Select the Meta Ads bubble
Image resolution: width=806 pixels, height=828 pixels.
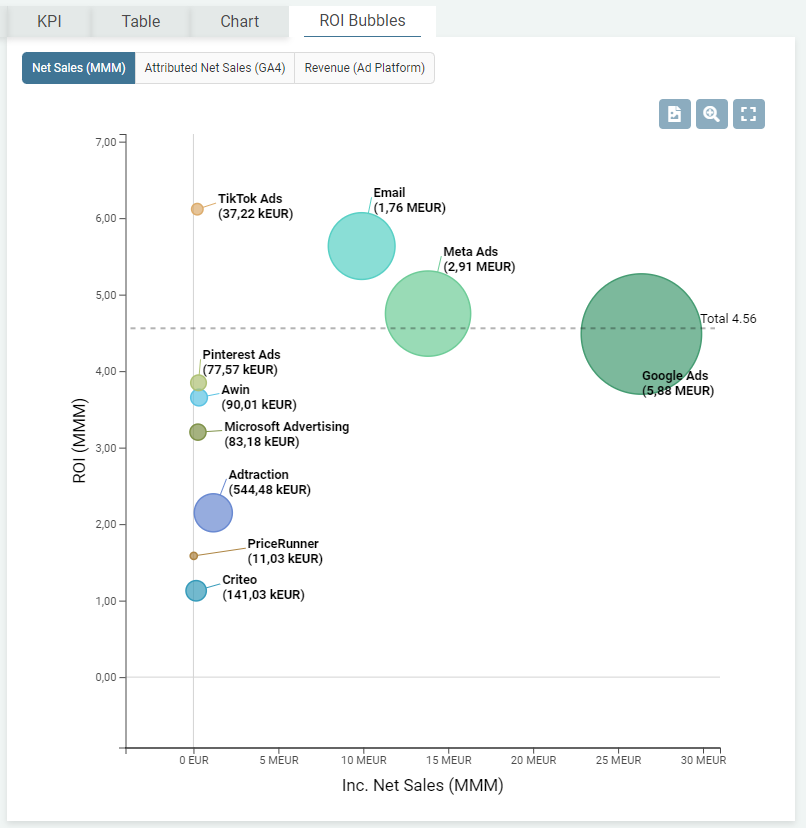[x=428, y=313]
